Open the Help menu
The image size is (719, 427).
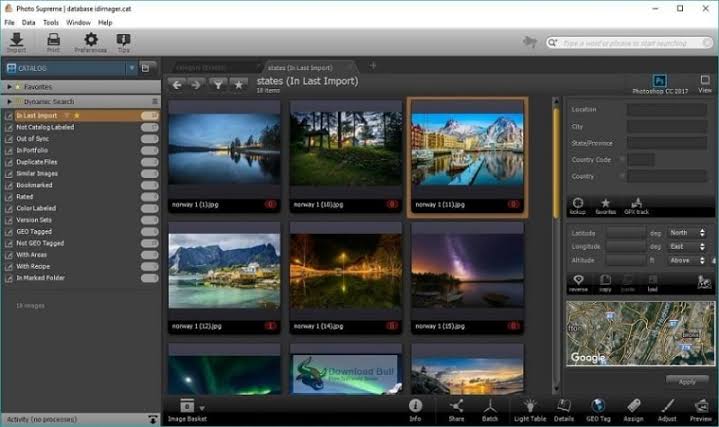(x=105, y=22)
